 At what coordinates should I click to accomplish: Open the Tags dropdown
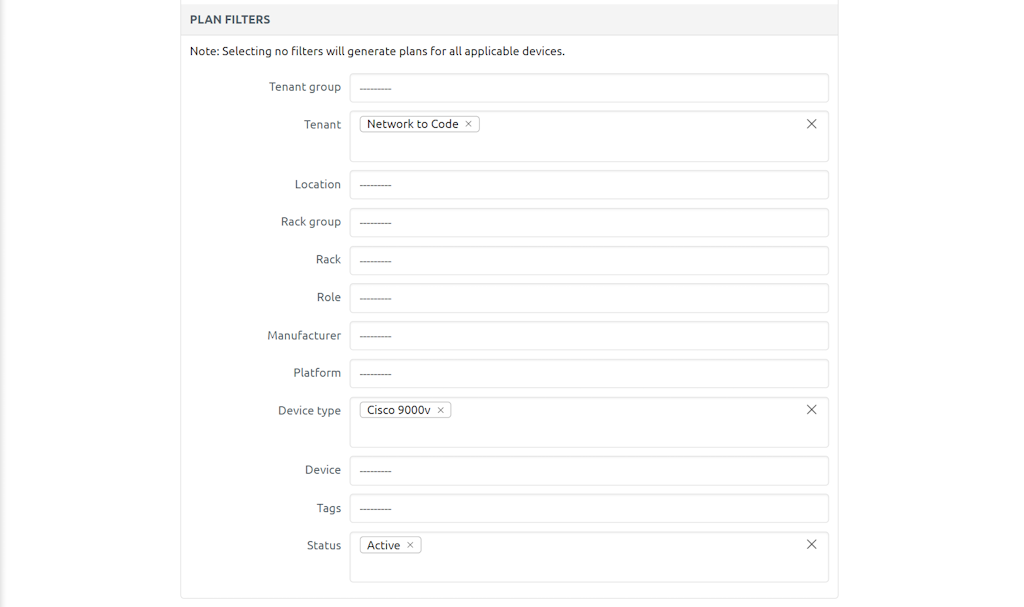pyautogui.click(x=588, y=508)
